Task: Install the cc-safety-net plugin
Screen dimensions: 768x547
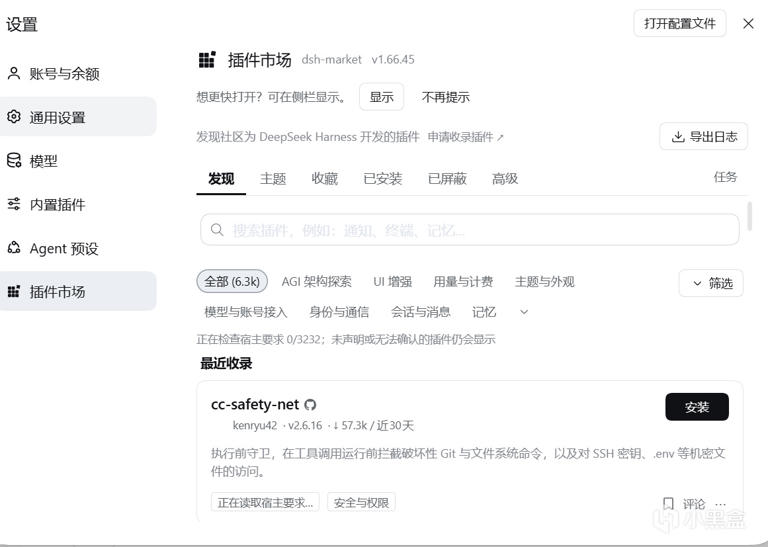Action: pyautogui.click(x=696, y=407)
